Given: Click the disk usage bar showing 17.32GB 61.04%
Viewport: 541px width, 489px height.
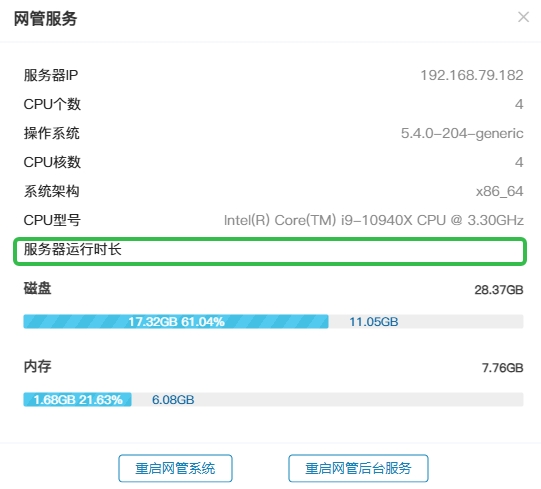Looking at the screenshot, I should coord(176,322).
